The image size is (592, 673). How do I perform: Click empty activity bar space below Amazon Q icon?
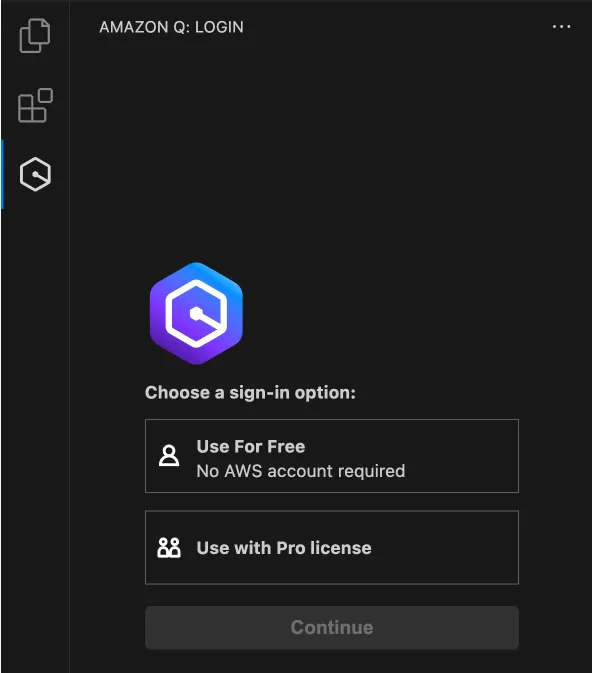pos(35,429)
